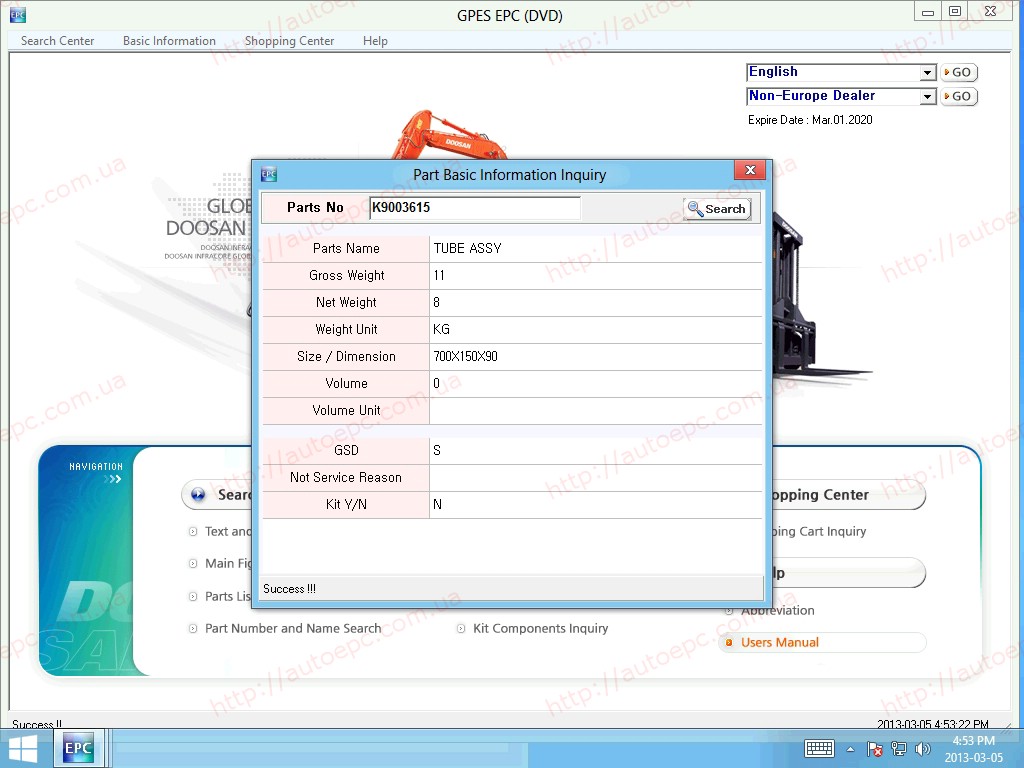This screenshot has width=1024, height=768.
Task: Open the Shopping Center menu
Action: pyautogui.click(x=289, y=40)
